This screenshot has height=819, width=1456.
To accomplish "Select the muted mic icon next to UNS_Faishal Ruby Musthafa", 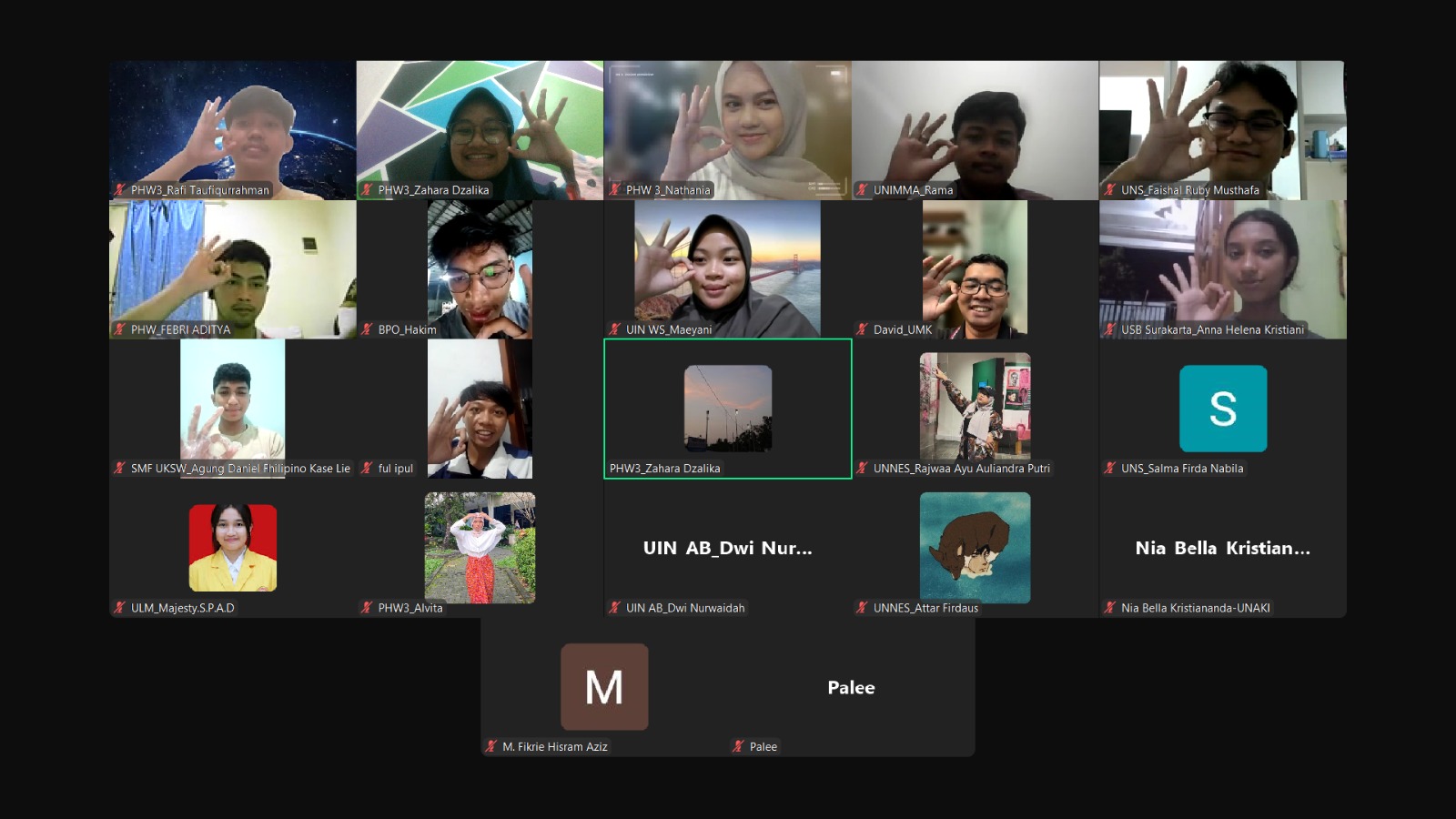I will coord(1109,191).
